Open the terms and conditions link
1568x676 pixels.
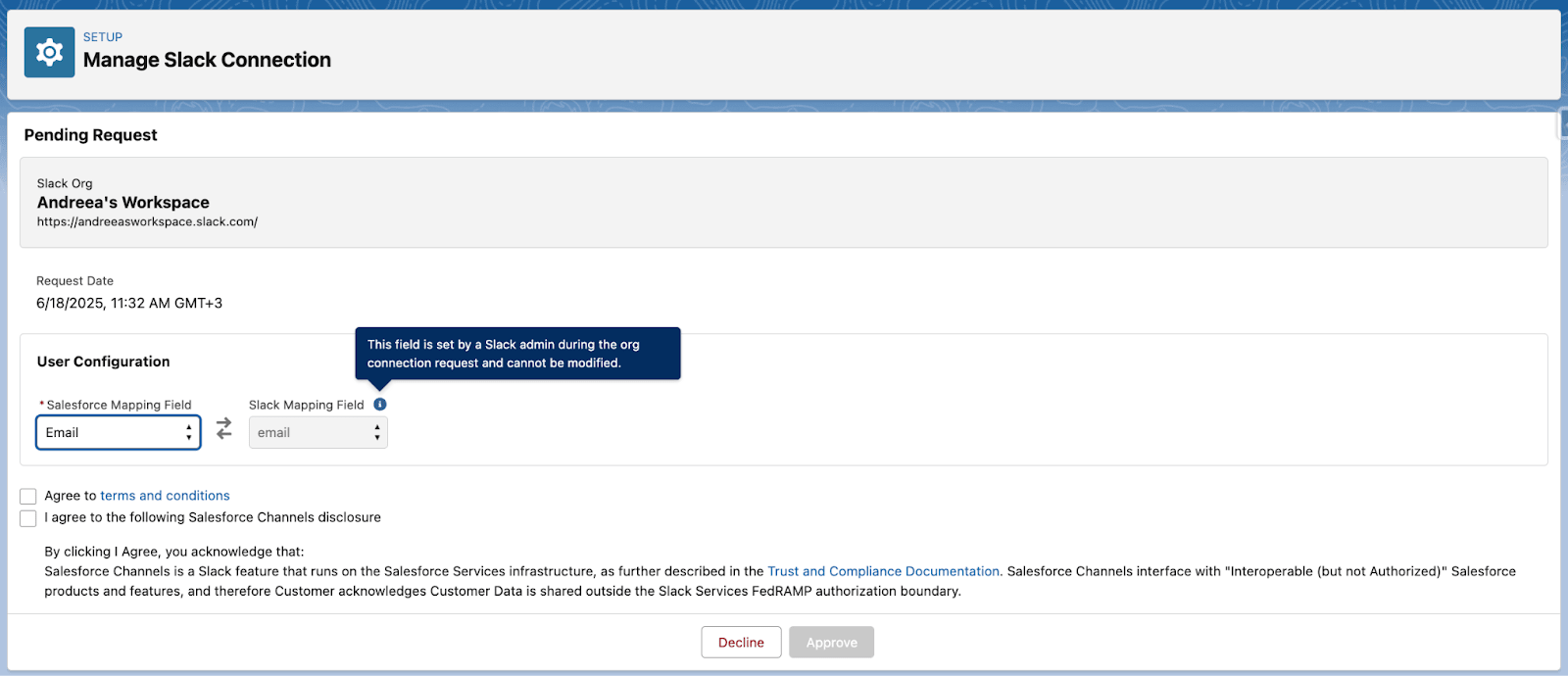click(x=165, y=496)
